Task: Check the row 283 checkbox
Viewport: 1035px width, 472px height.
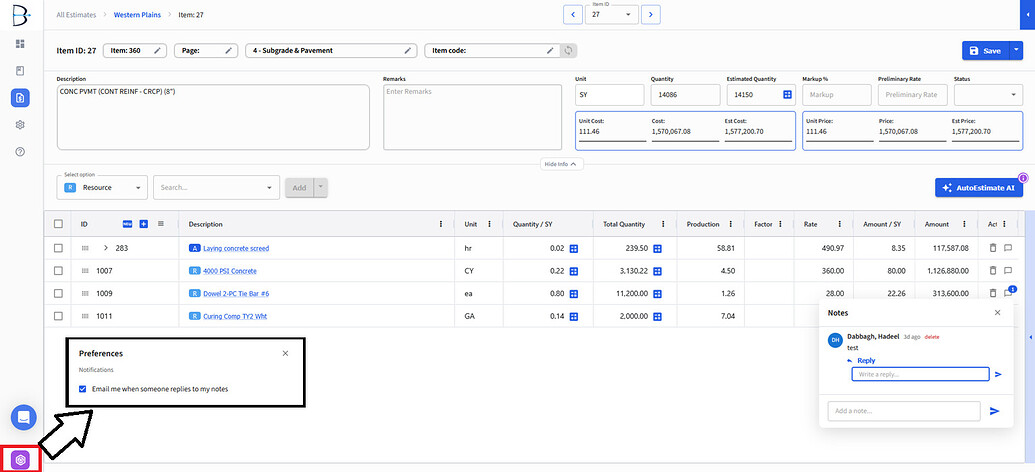Action: [58, 248]
